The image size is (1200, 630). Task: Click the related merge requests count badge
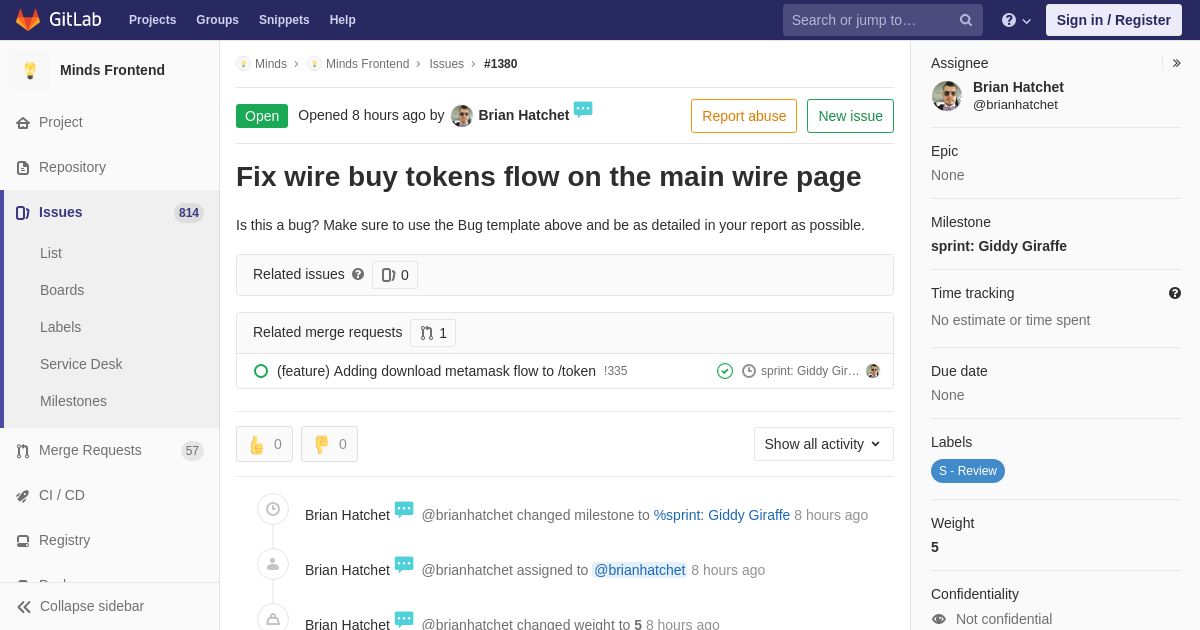[x=433, y=333]
